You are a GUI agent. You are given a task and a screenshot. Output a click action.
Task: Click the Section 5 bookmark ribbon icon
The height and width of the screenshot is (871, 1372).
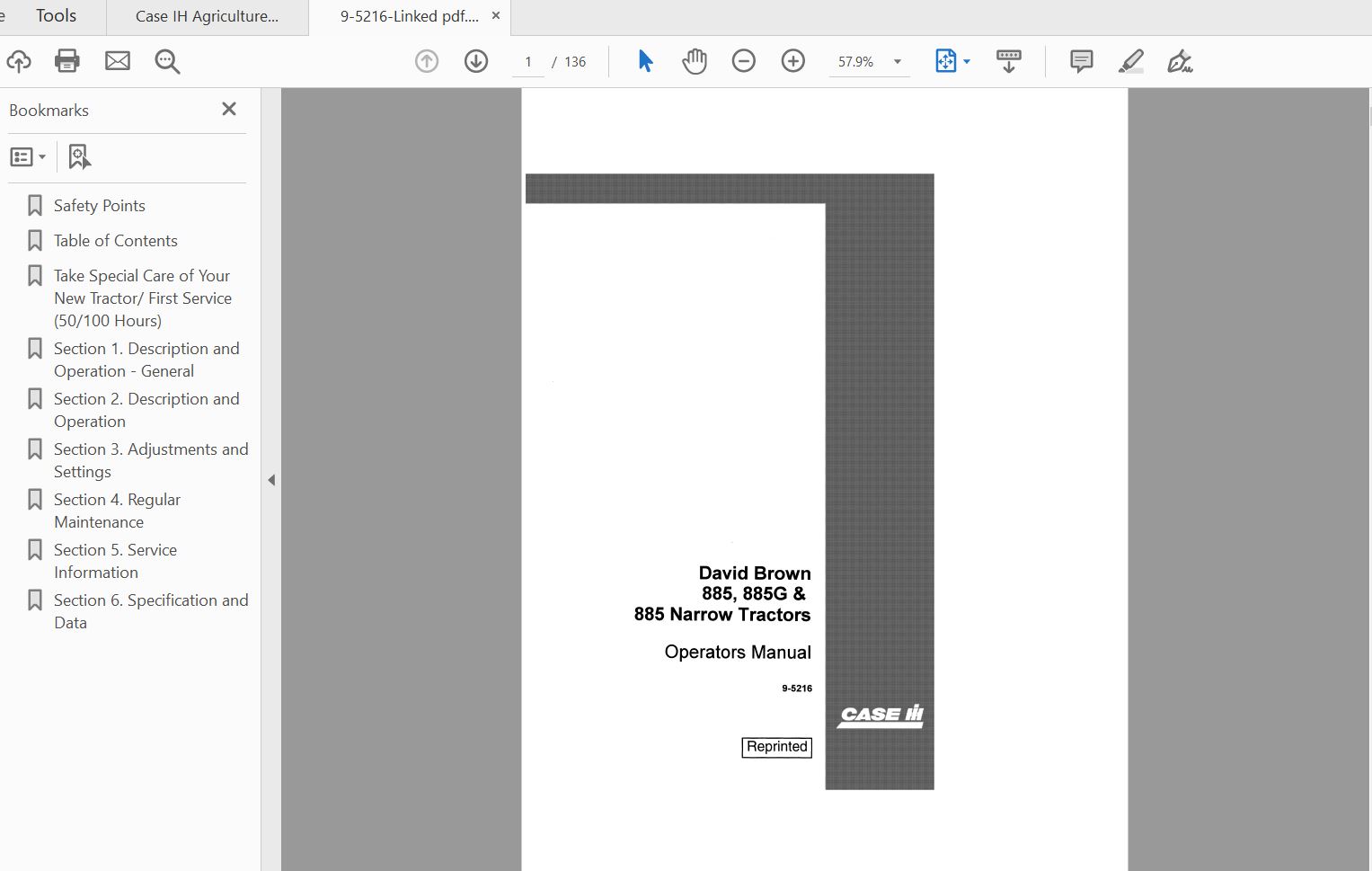35,550
